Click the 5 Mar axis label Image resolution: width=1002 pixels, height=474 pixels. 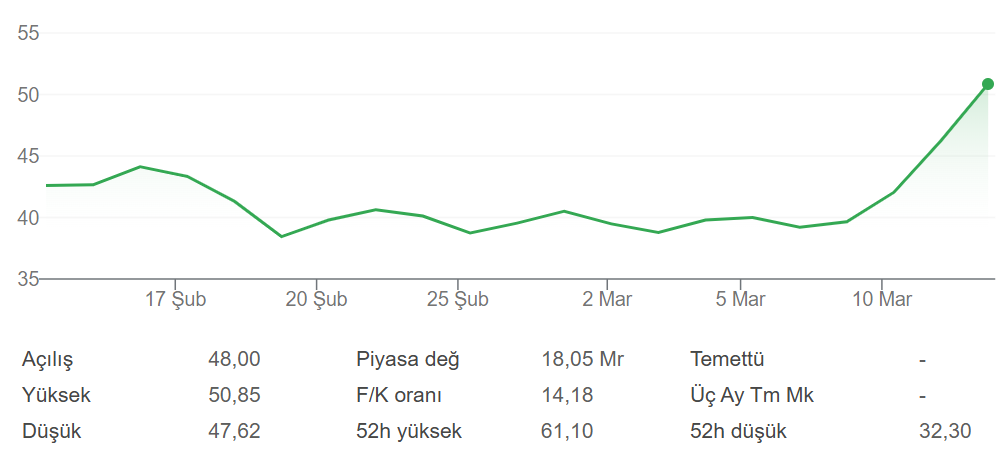coord(740,299)
